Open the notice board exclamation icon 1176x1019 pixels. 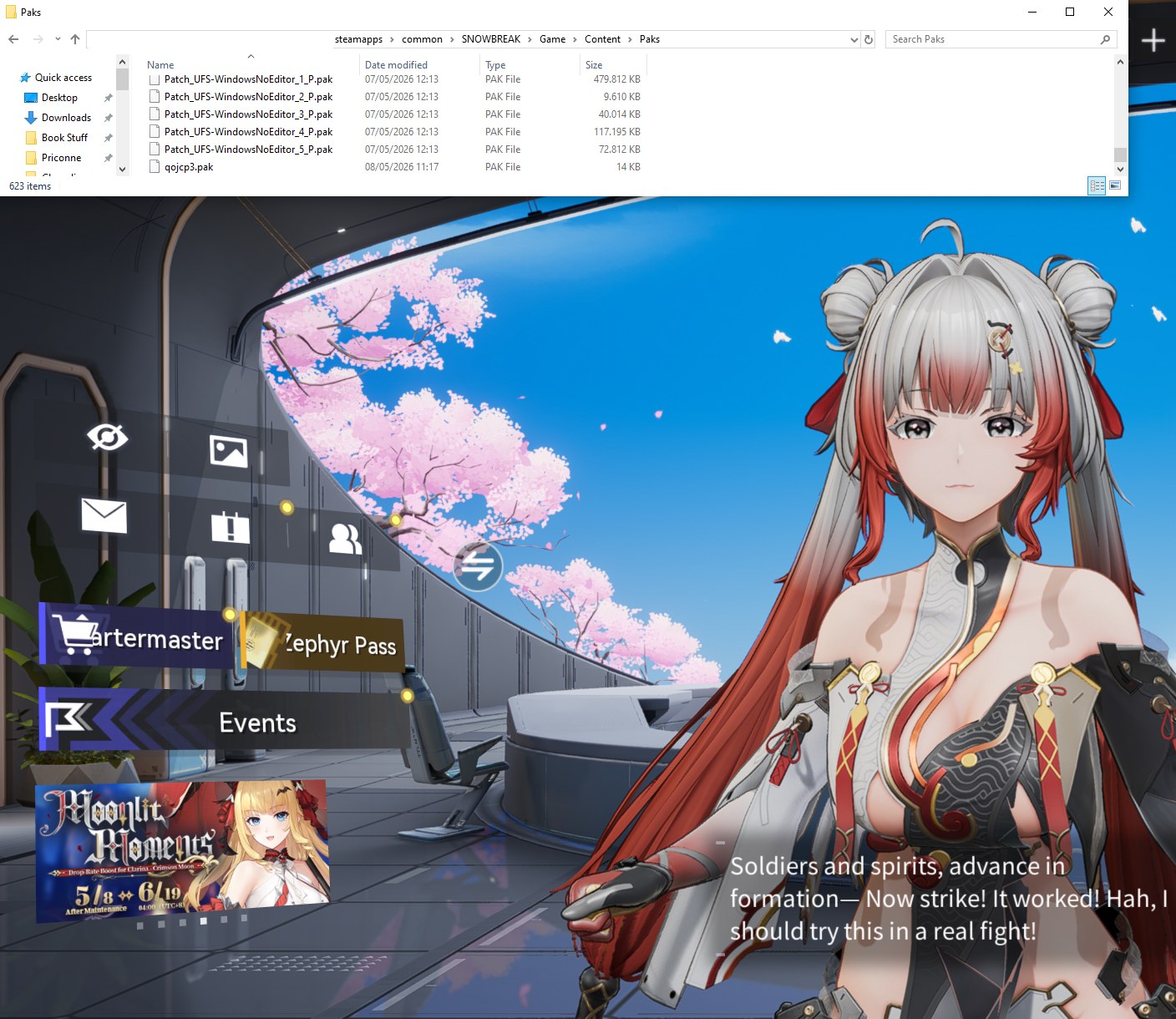click(x=230, y=527)
